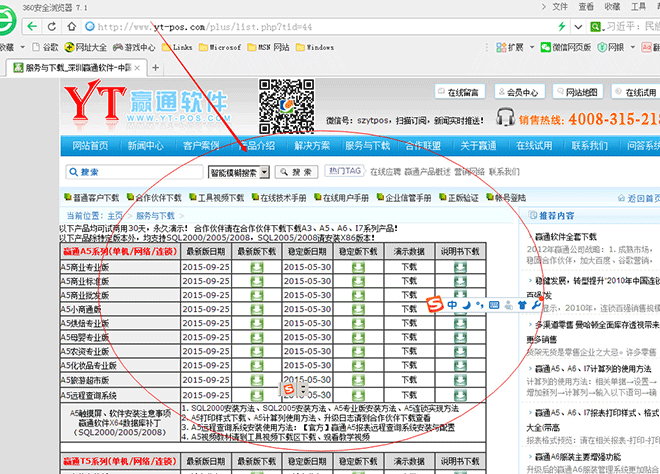Open the 扩展 extensions button
Image resolution: width=660 pixels, height=474 pixels.
pos(510,47)
